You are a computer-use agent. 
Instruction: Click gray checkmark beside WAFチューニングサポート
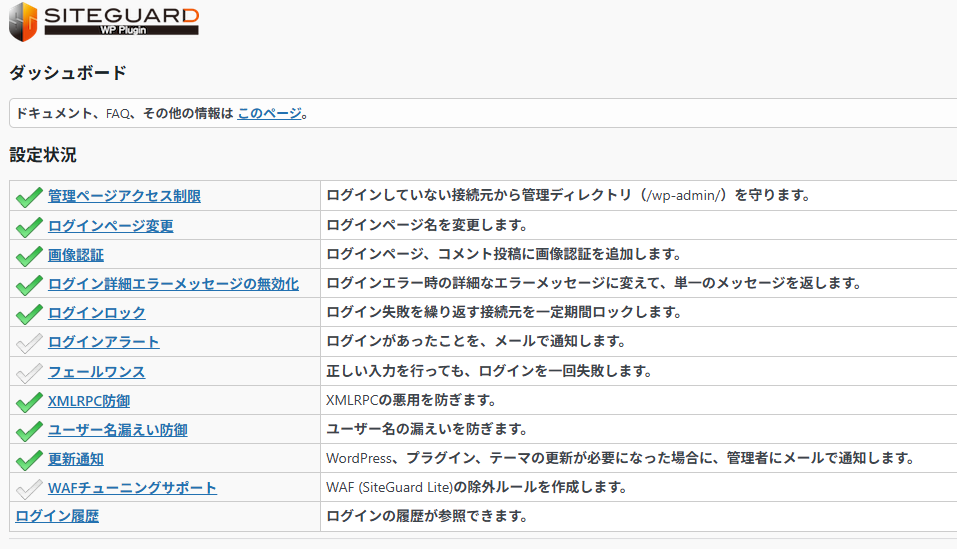(29, 488)
